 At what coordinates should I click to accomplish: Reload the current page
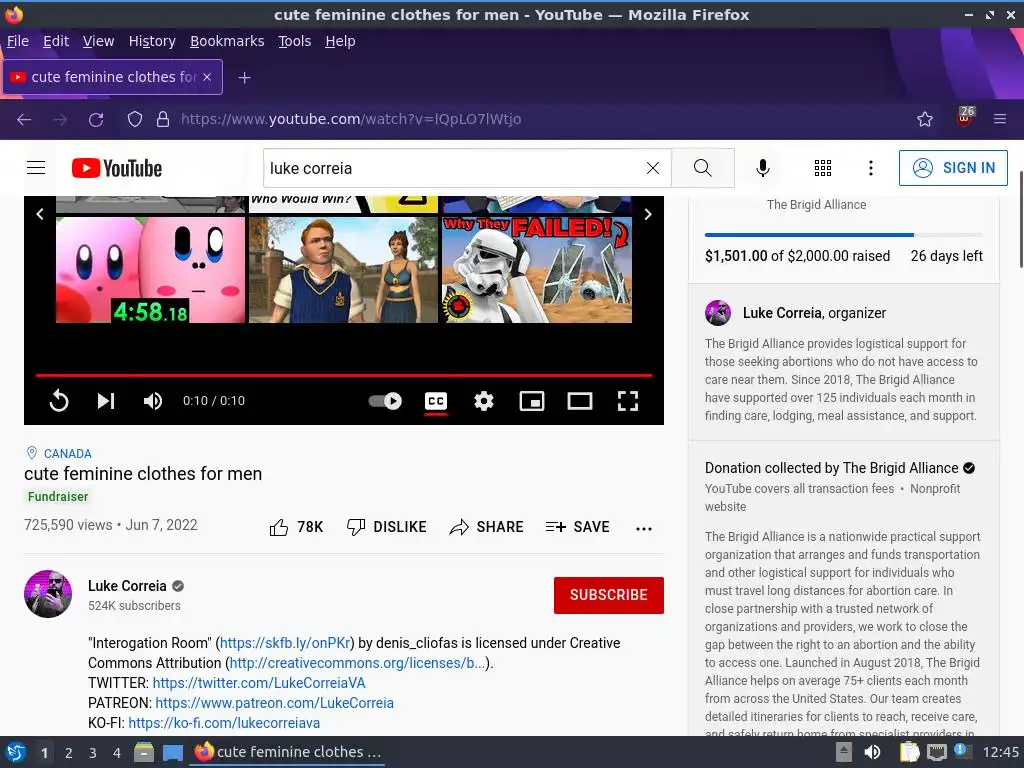(x=96, y=119)
